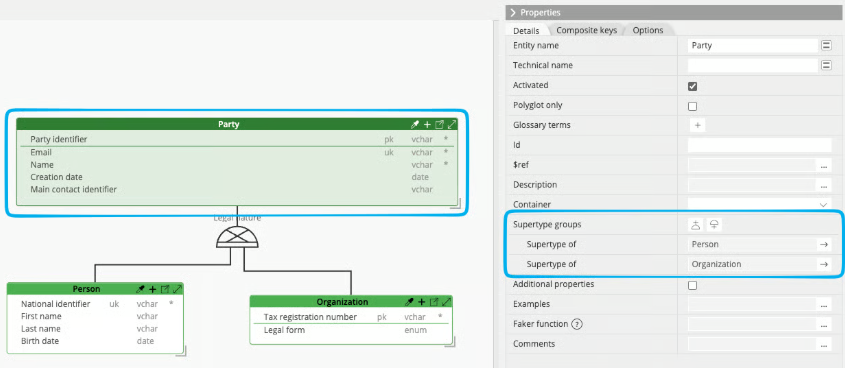Click the eyedropper icon on Person entity

[x=141, y=289]
